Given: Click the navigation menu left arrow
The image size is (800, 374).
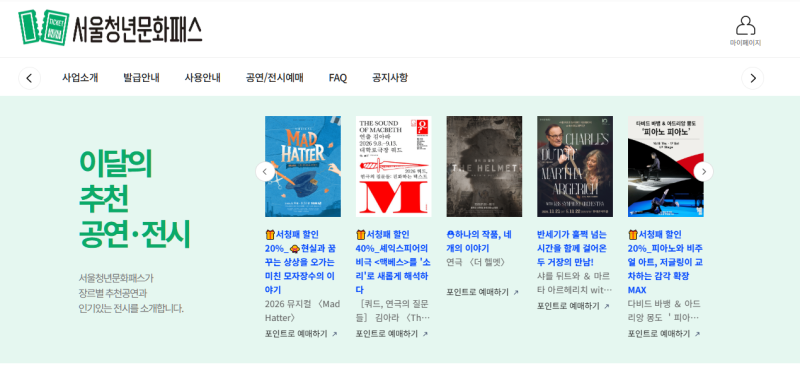Looking at the screenshot, I should point(30,78).
